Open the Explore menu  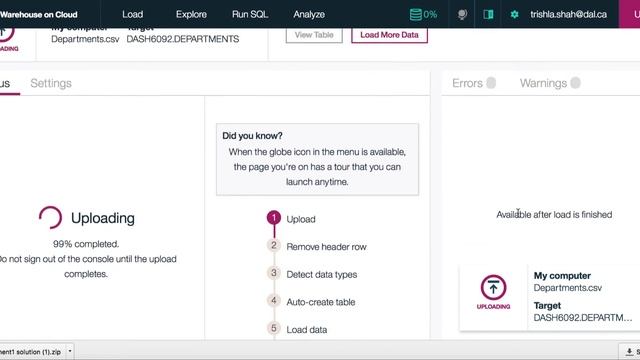click(191, 14)
